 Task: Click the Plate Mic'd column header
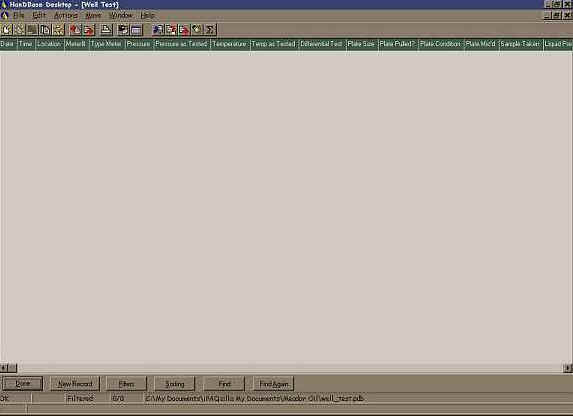pyautogui.click(x=482, y=44)
